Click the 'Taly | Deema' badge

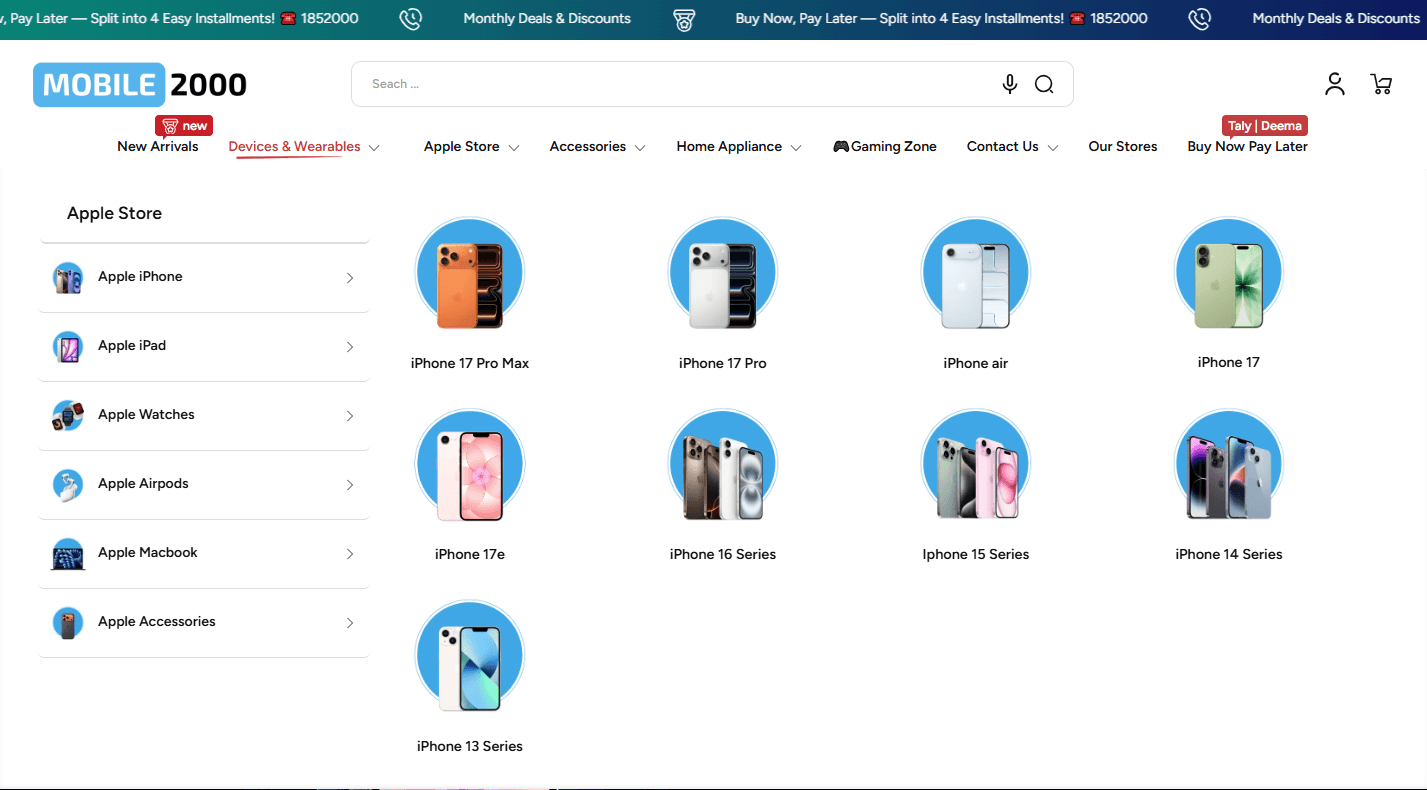[x=1265, y=126]
